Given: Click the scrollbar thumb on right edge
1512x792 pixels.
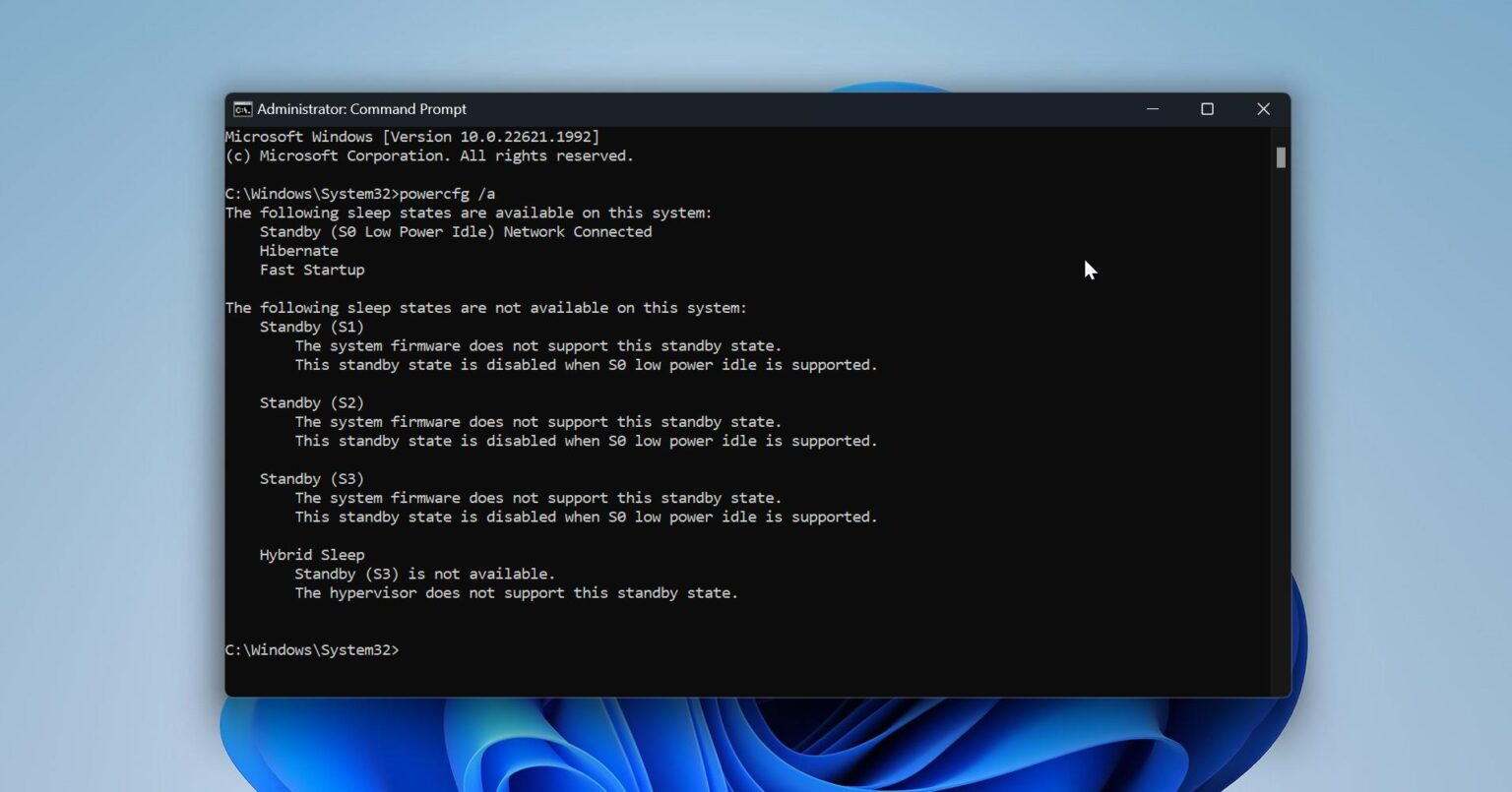Looking at the screenshot, I should coord(1280,157).
